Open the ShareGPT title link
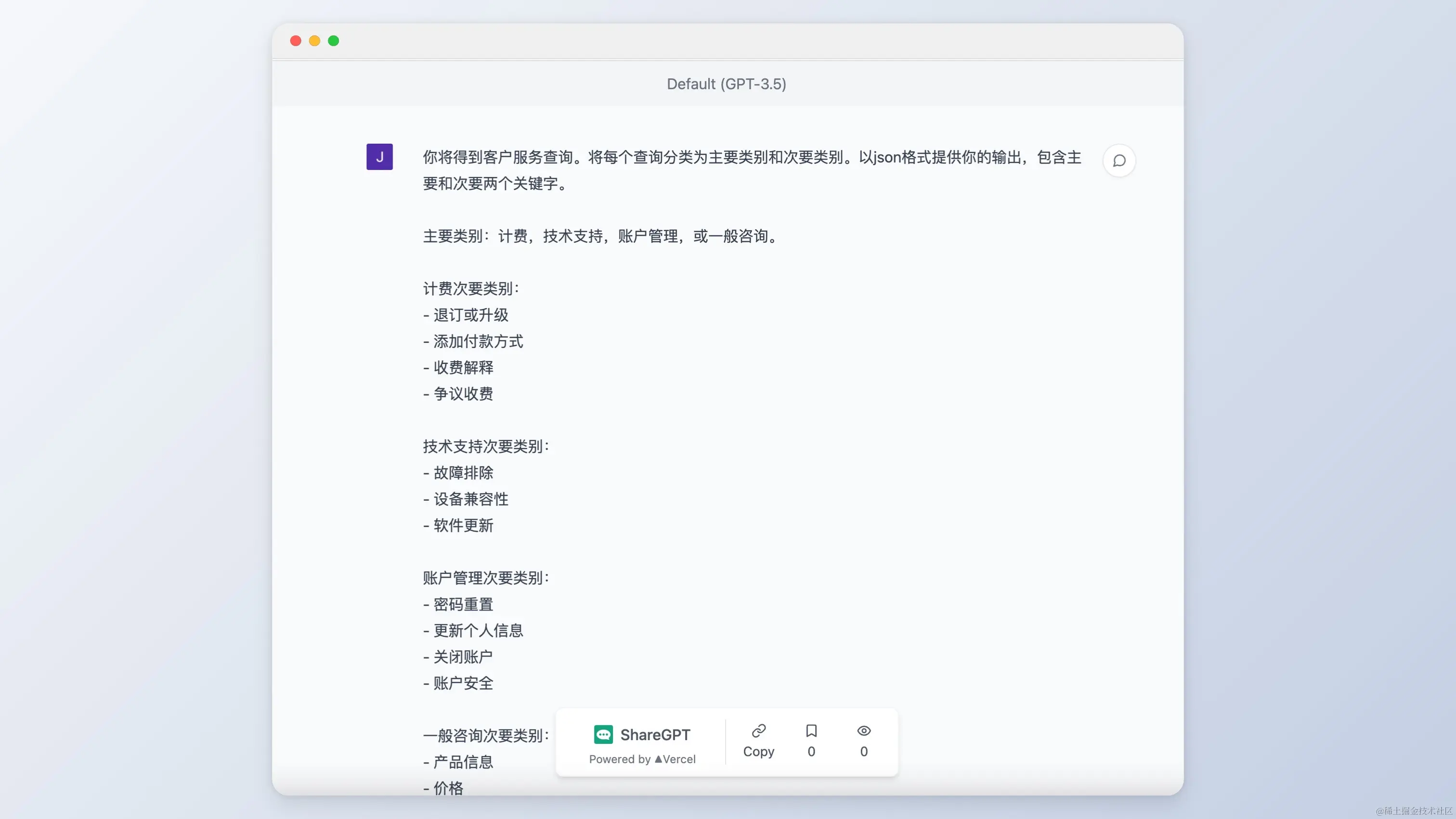 click(655, 734)
